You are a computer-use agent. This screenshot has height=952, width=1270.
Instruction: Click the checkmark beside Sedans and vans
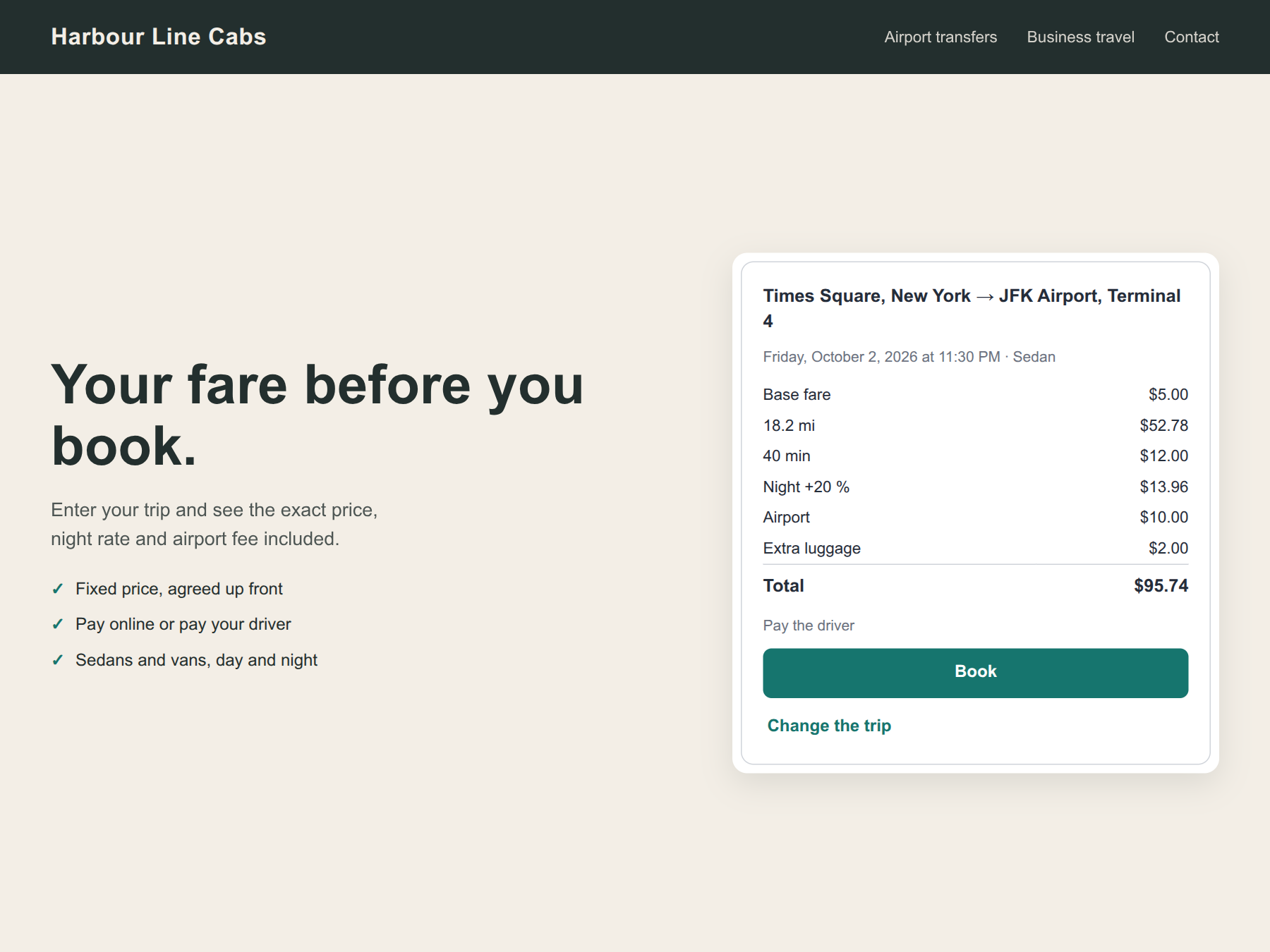(58, 660)
